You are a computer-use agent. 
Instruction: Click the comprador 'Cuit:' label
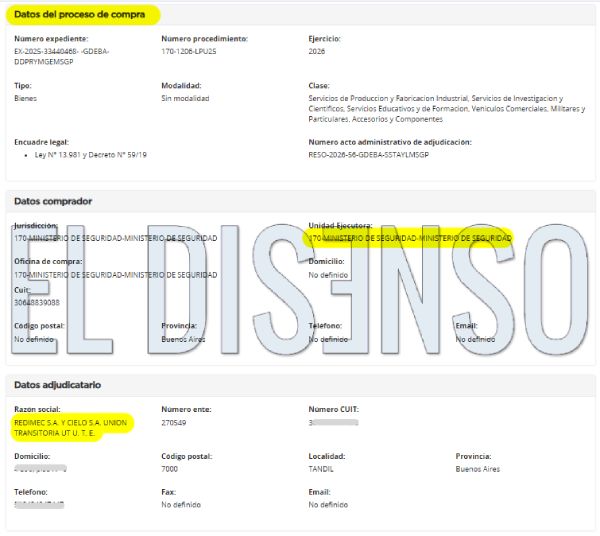coord(22,290)
